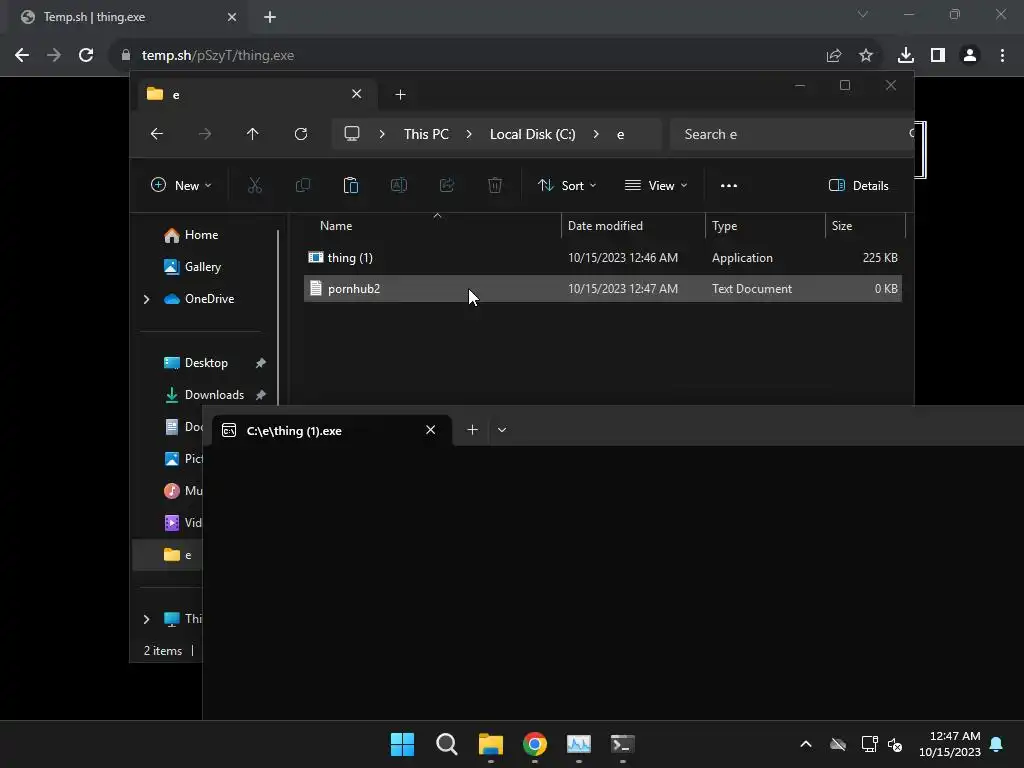Open the See more (three dots) menu
1024x768 pixels.
point(729,185)
